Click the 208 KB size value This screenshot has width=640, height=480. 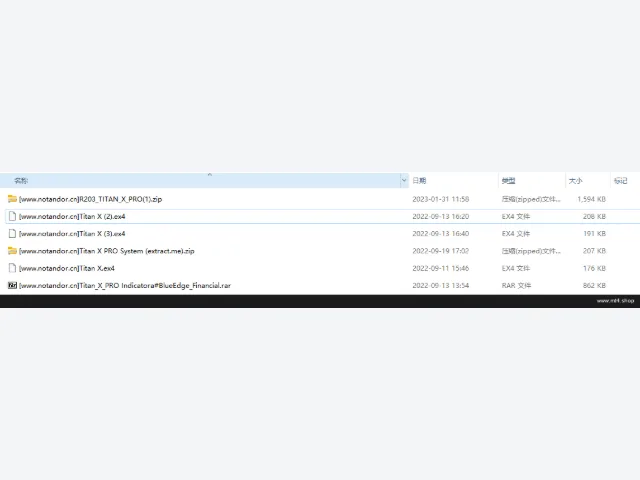[594, 216]
